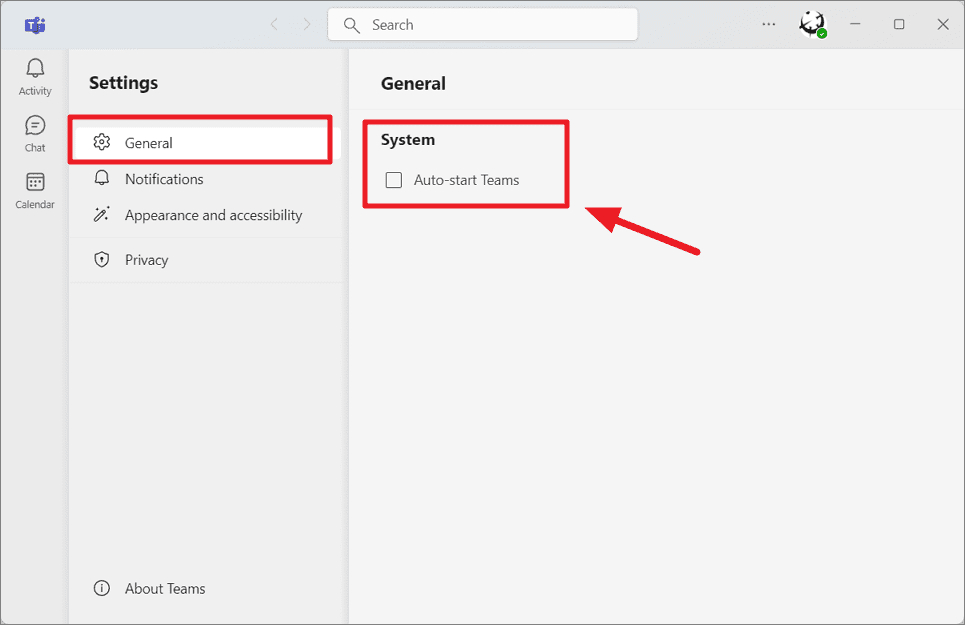965x625 pixels.
Task: Open the three-dots more options menu
Action: [x=769, y=25]
